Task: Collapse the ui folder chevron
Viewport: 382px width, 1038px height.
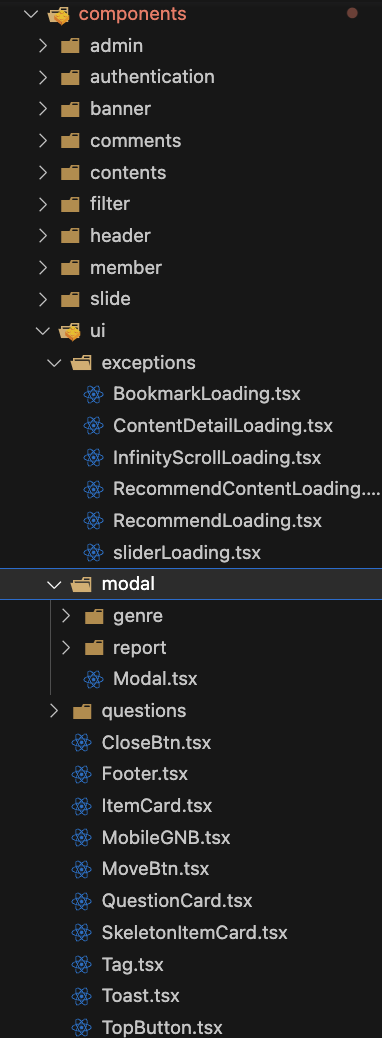Action: point(43,330)
